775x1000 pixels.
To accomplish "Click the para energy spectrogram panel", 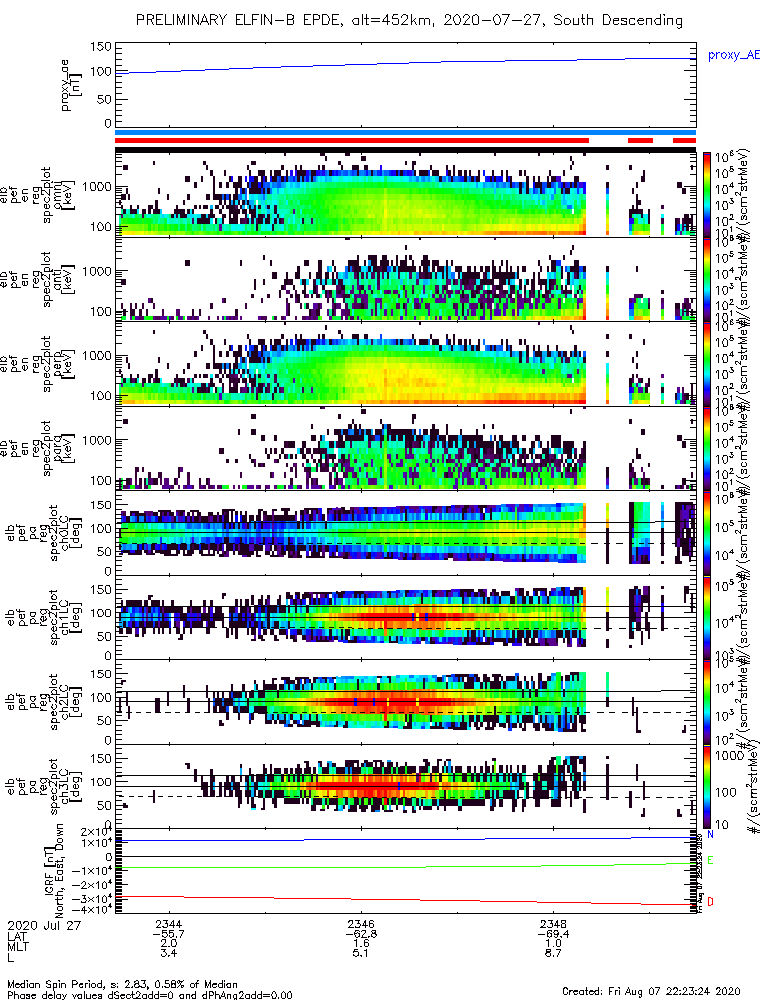I will click(x=405, y=448).
